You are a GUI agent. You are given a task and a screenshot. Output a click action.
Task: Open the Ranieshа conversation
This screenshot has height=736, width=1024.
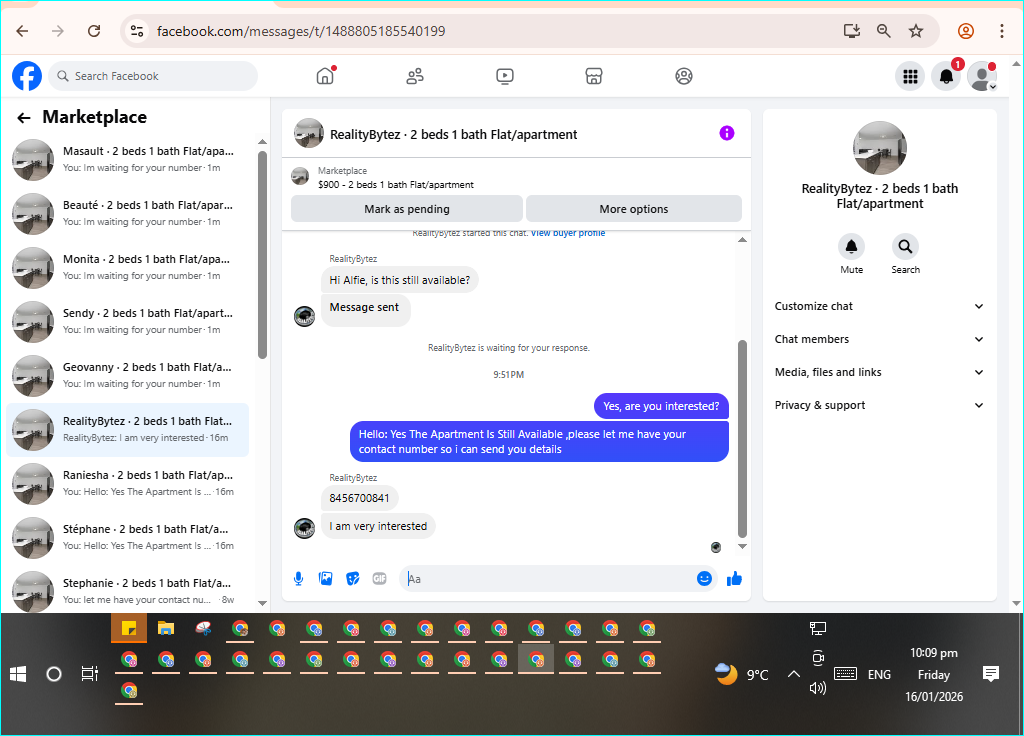coord(127,484)
